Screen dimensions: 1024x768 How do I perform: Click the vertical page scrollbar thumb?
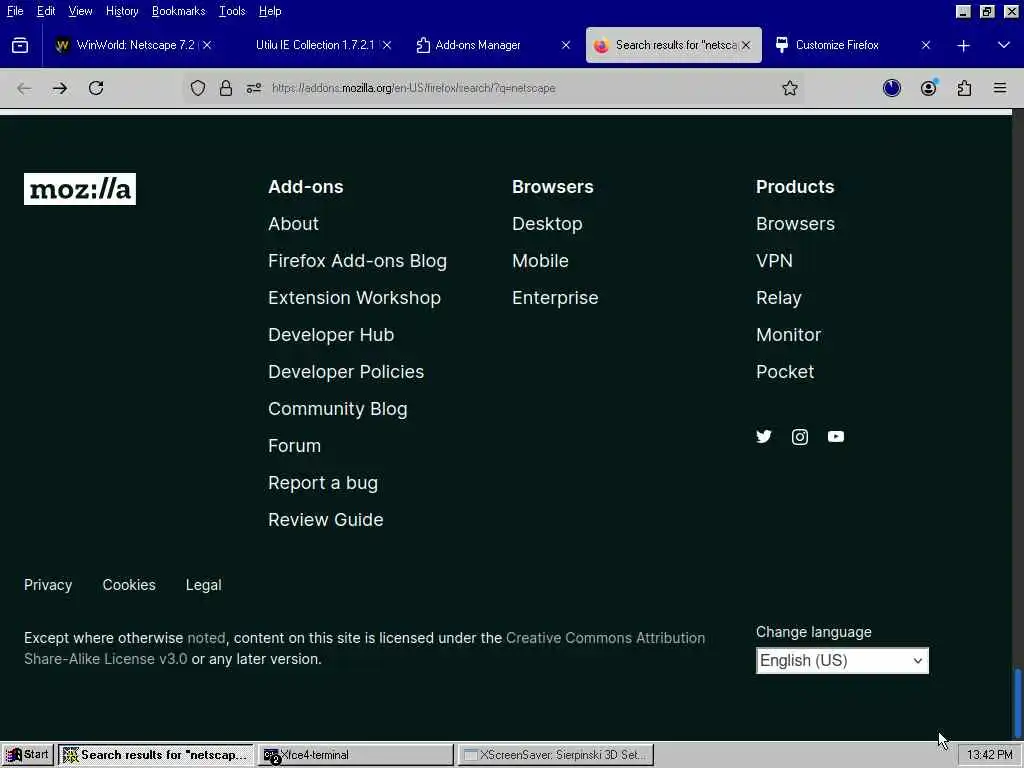click(1017, 703)
